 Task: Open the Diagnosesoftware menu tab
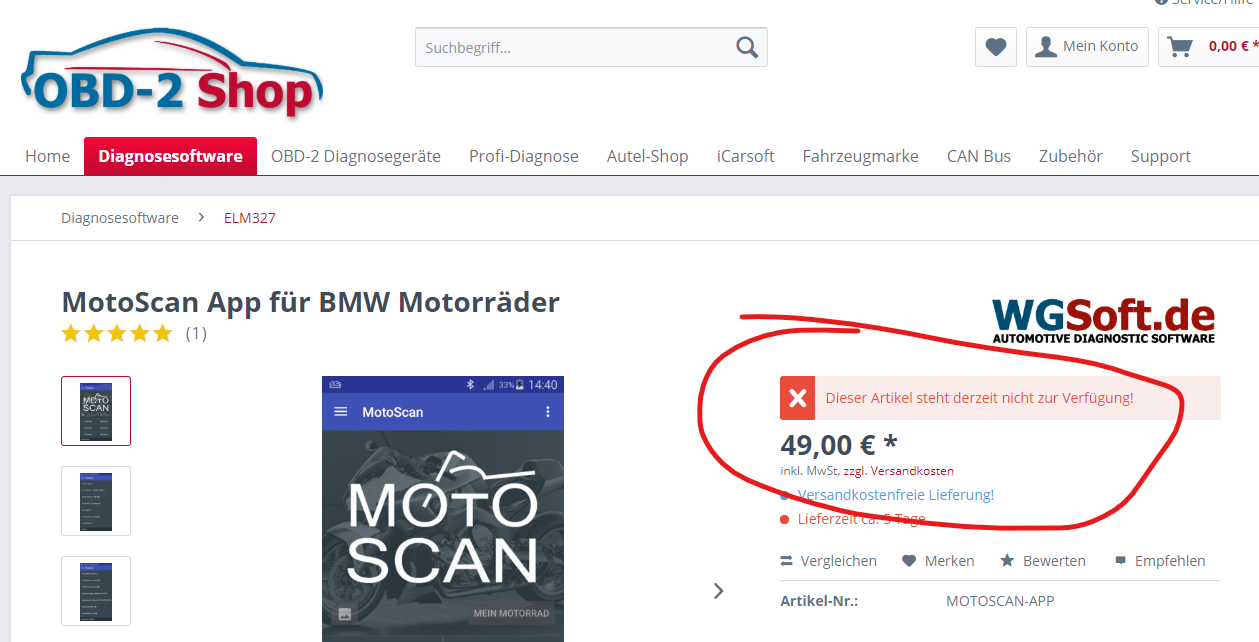170,156
